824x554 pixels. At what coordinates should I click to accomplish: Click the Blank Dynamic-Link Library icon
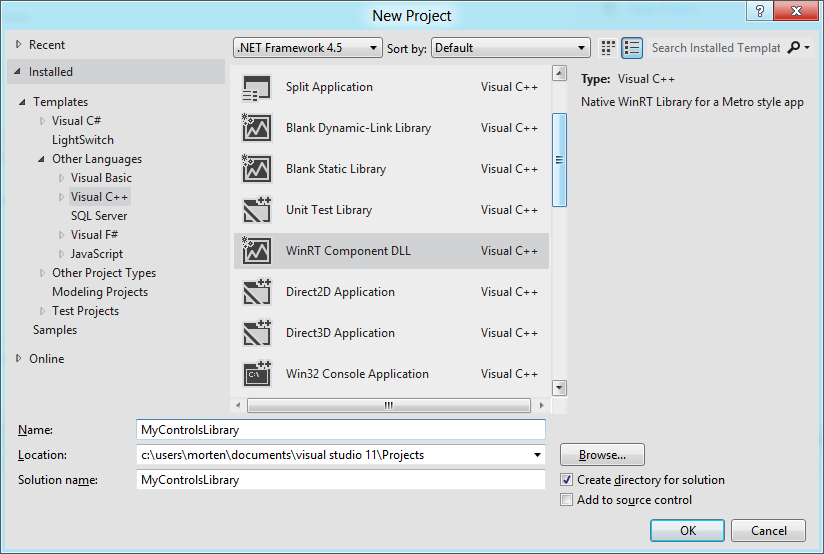click(256, 128)
